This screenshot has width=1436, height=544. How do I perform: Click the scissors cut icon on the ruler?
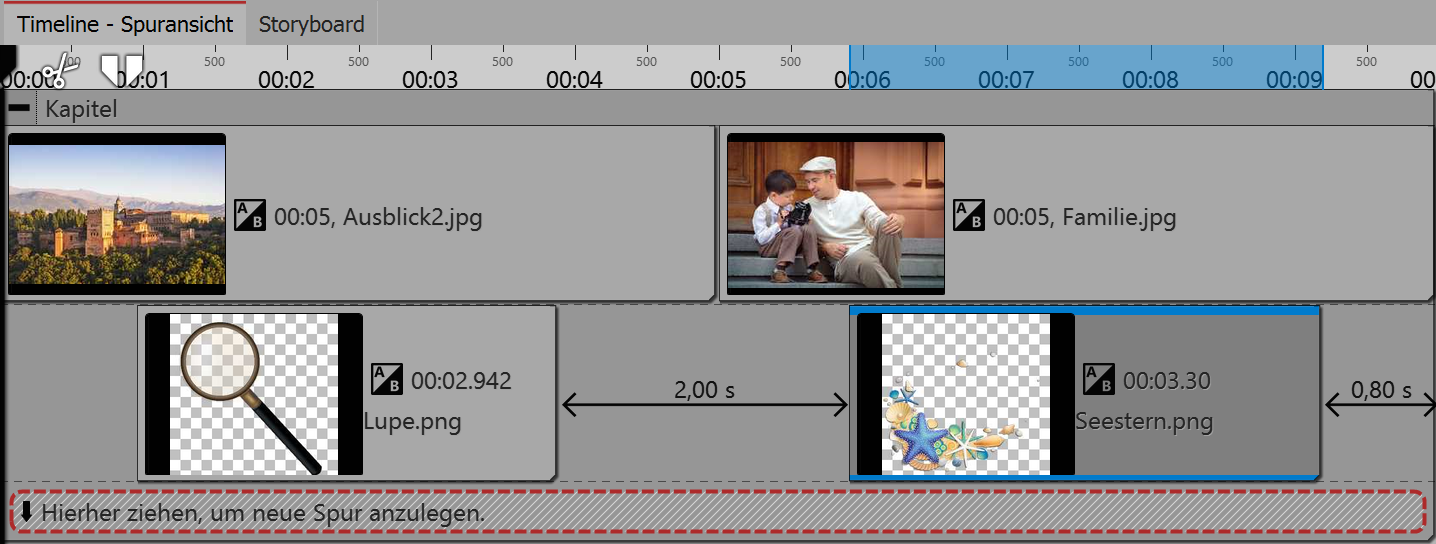(60, 70)
